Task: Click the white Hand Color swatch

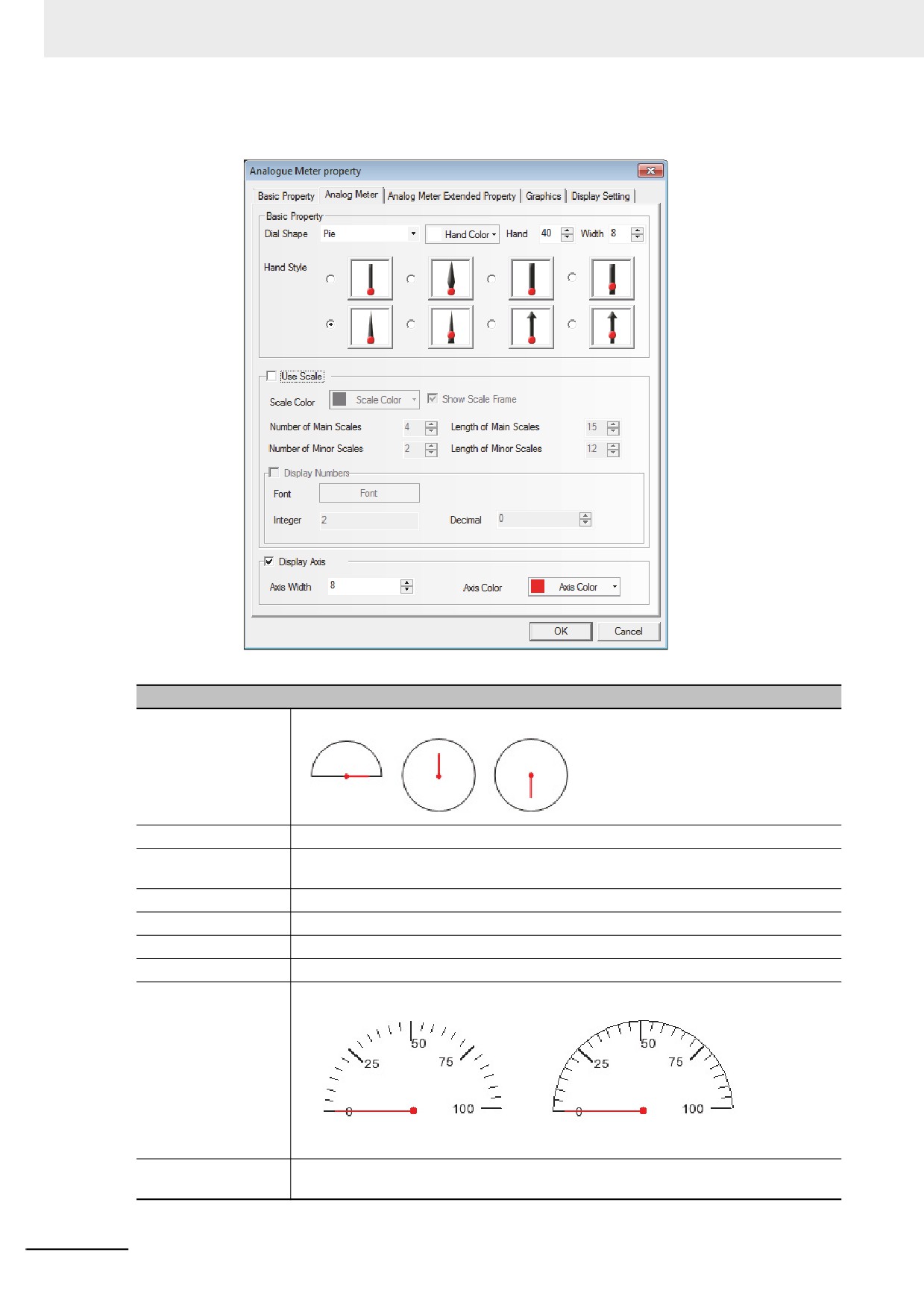Action: point(435,234)
